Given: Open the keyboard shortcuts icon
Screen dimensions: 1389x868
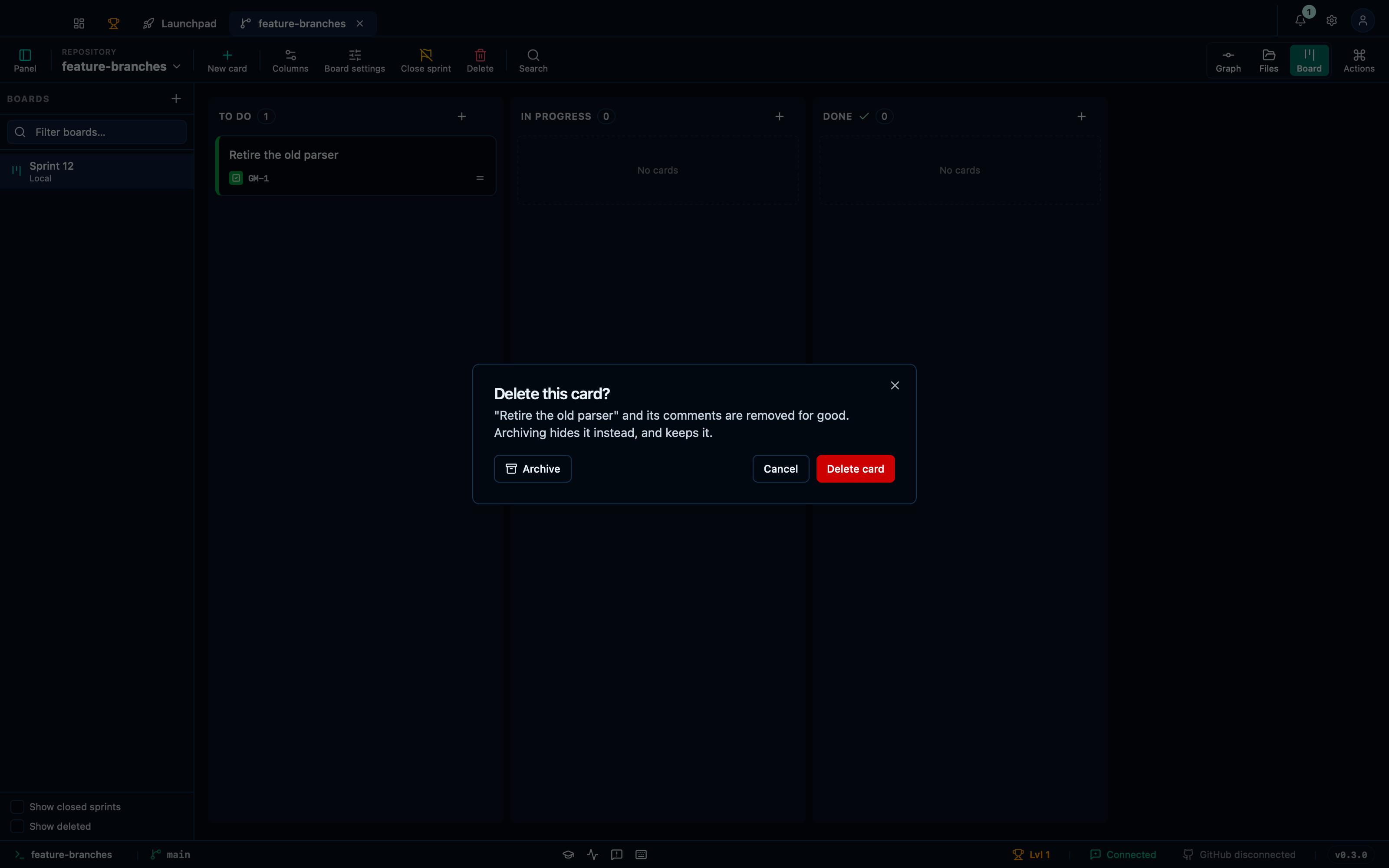Looking at the screenshot, I should click(x=641, y=854).
